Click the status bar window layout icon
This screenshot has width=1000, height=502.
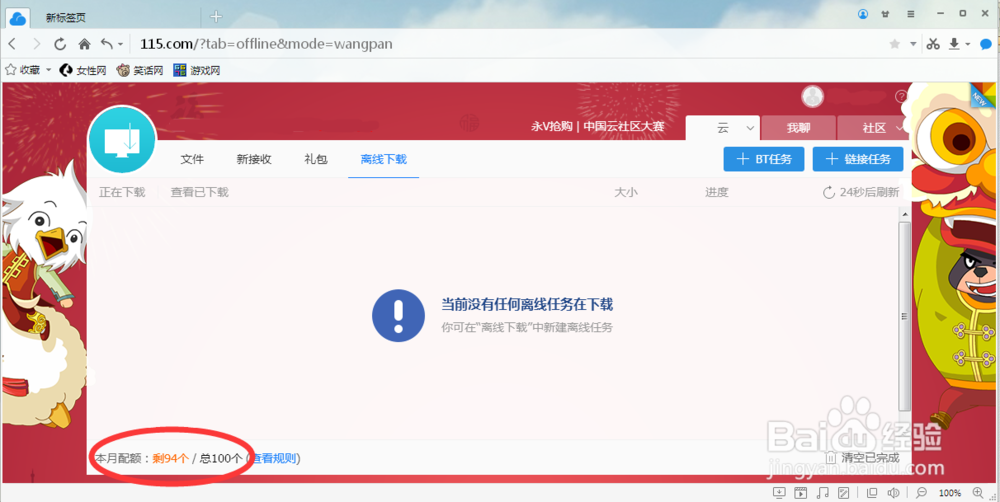click(872, 492)
